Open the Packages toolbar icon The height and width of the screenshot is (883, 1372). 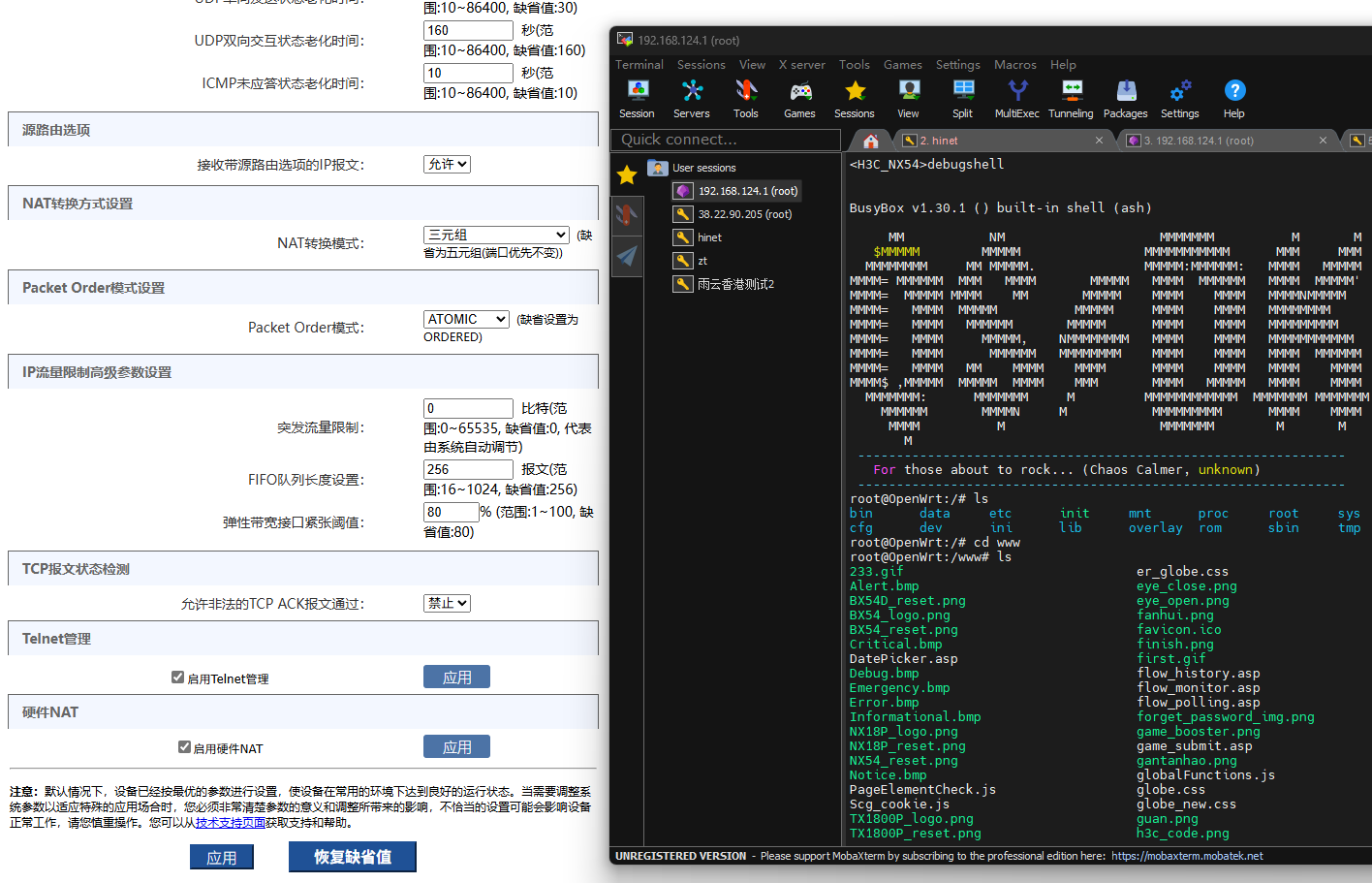click(1126, 91)
